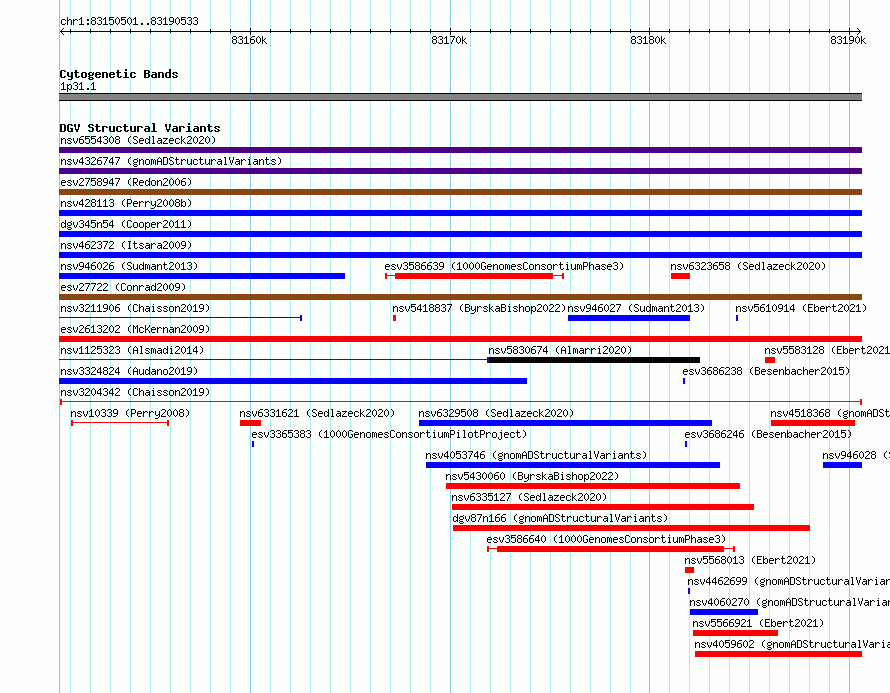Click the nsv4053746 gnomADStructuralVariants blue bar

click(x=573, y=465)
